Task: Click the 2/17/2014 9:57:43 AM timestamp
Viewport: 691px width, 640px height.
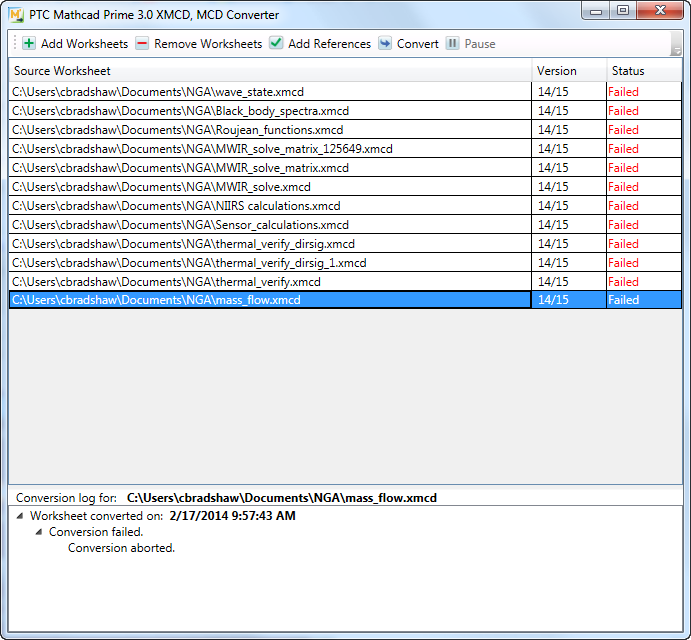Action: point(232,516)
